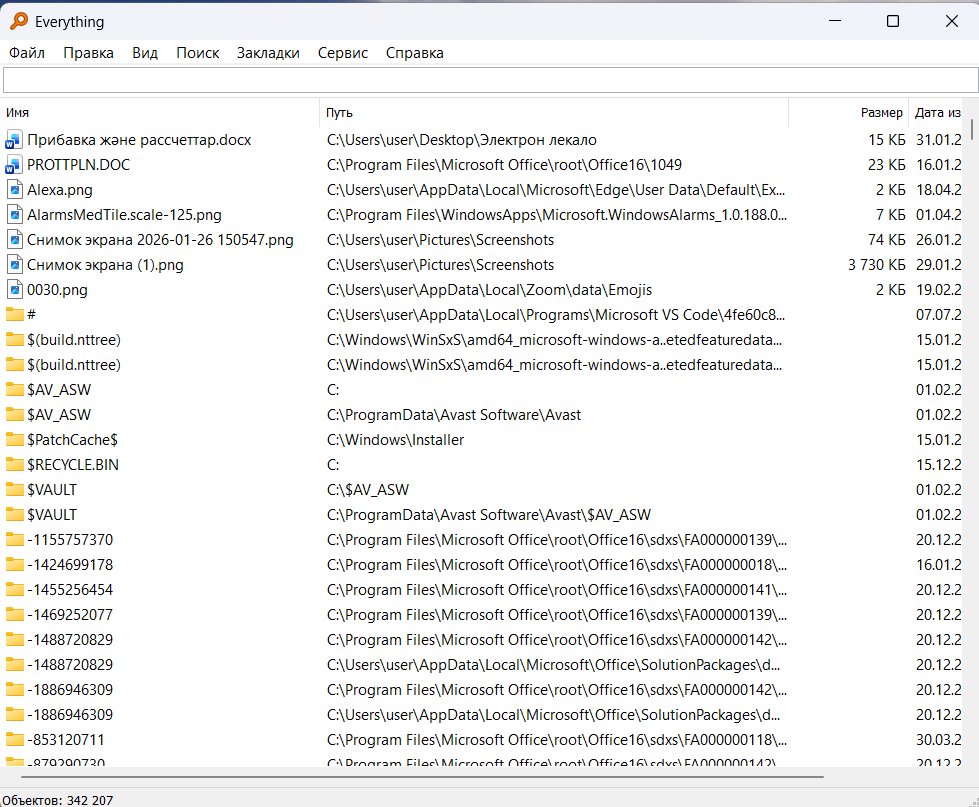Open the Поиск menu

pyautogui.click(x=197, y=53)
